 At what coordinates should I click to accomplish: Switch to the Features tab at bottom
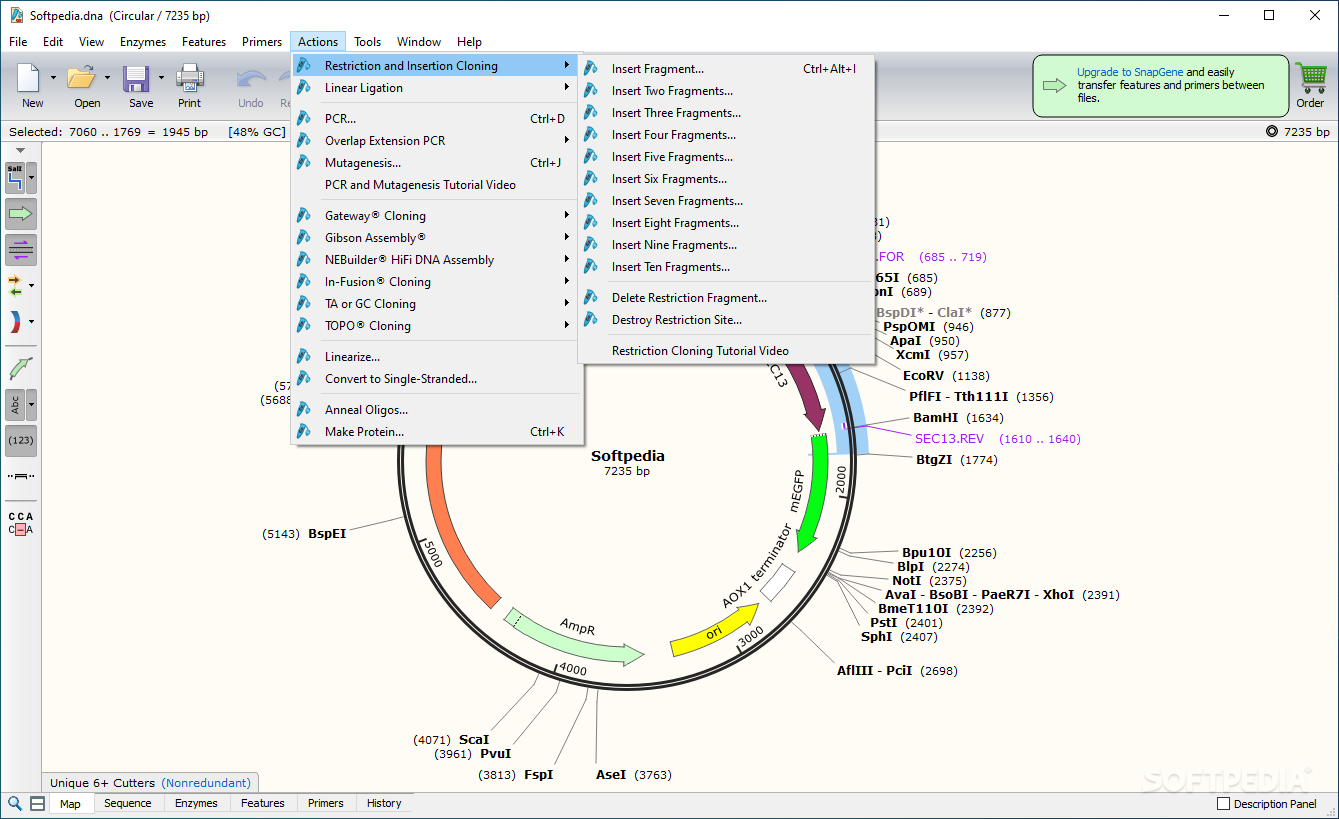pos(263,803)
